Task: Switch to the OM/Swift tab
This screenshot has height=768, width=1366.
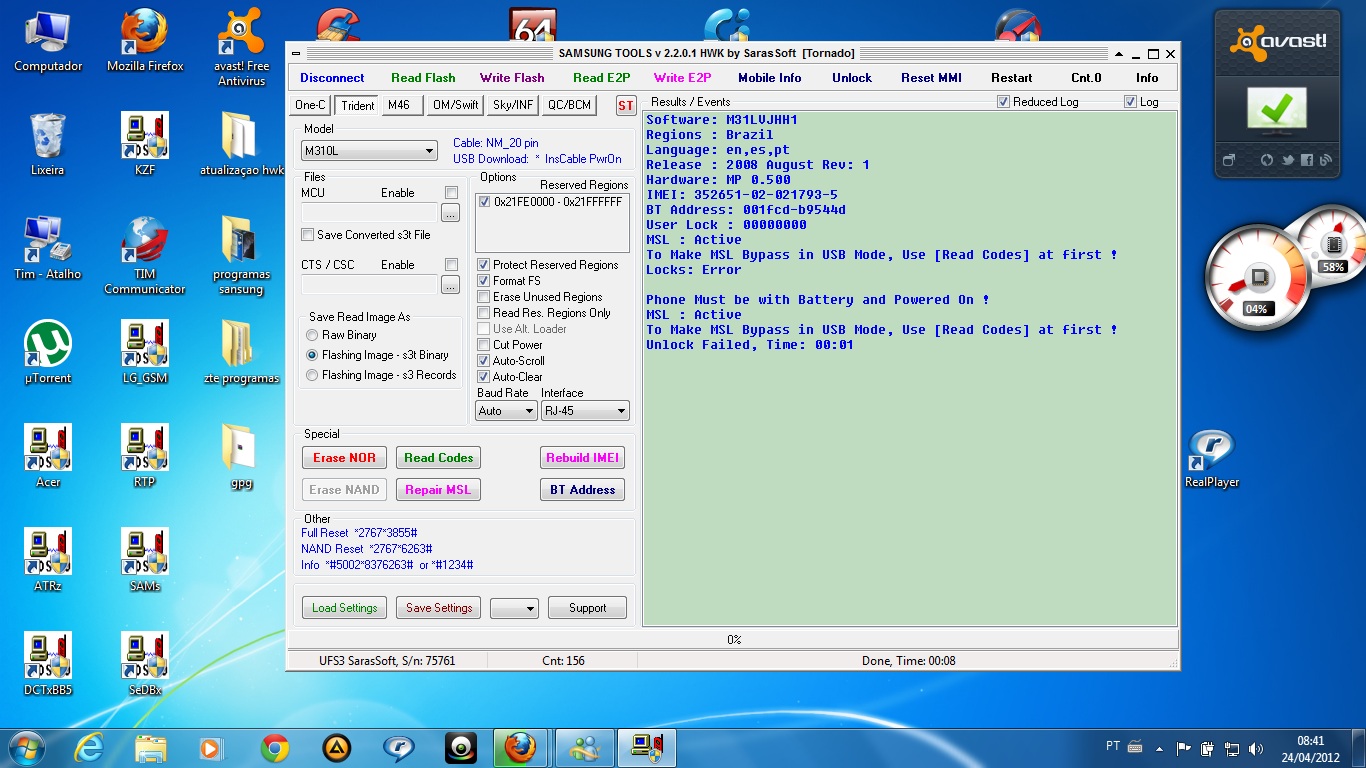Action: click(x=455, y=105)
